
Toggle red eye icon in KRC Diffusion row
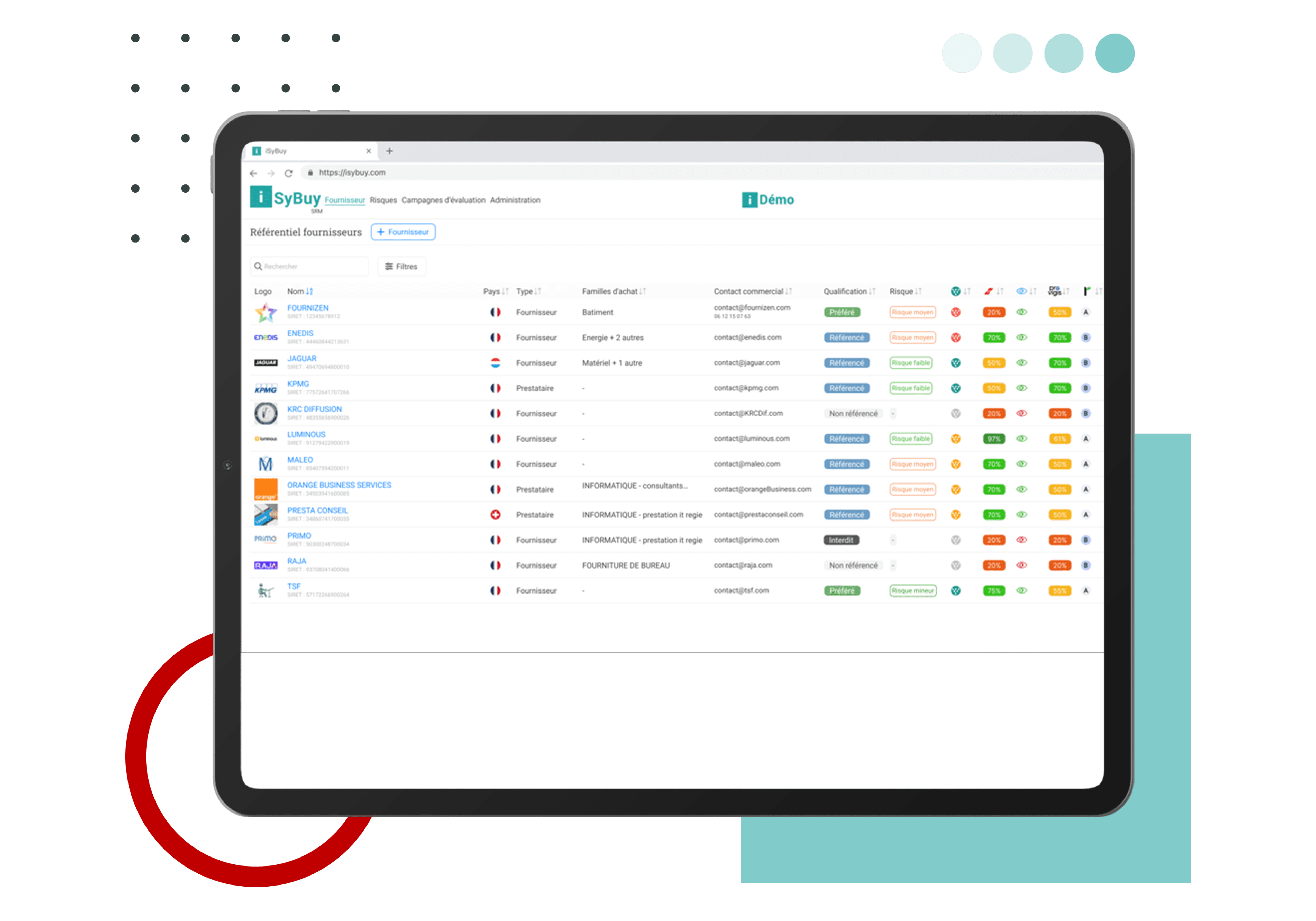click(x=1021, y=413)
